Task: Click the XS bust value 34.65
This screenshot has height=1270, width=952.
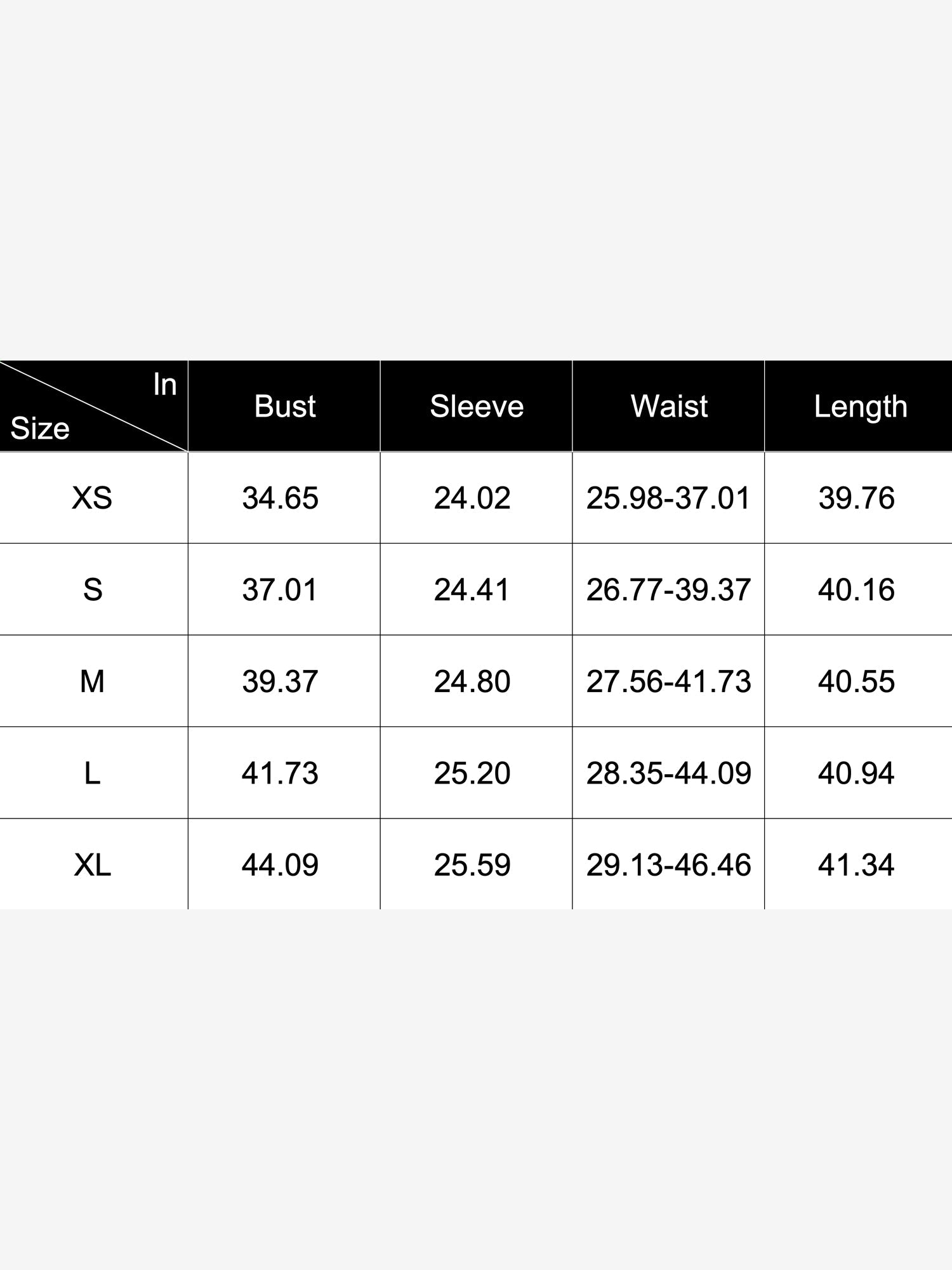Action: point(280,498)
